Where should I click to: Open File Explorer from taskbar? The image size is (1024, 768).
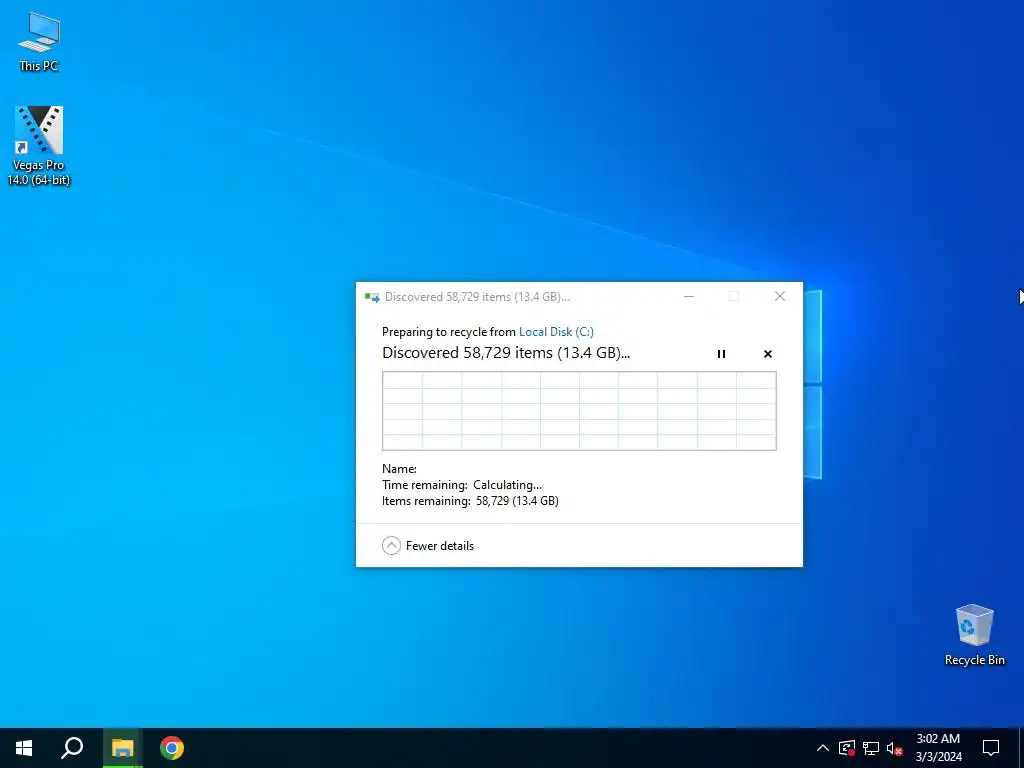click(122, 748)
